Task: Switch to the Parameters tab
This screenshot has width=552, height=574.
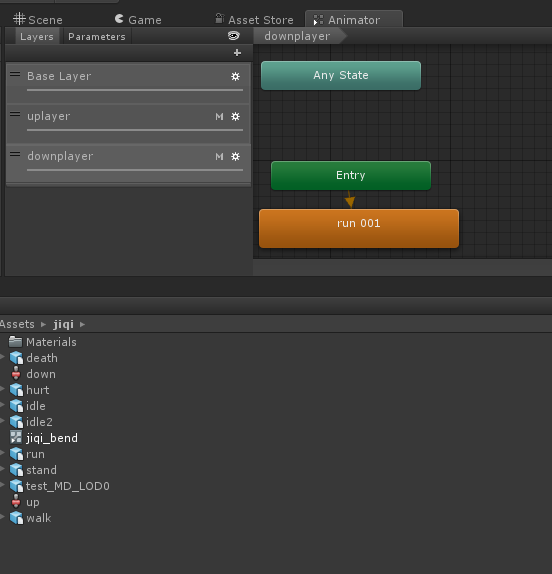Action: point(97,37)
